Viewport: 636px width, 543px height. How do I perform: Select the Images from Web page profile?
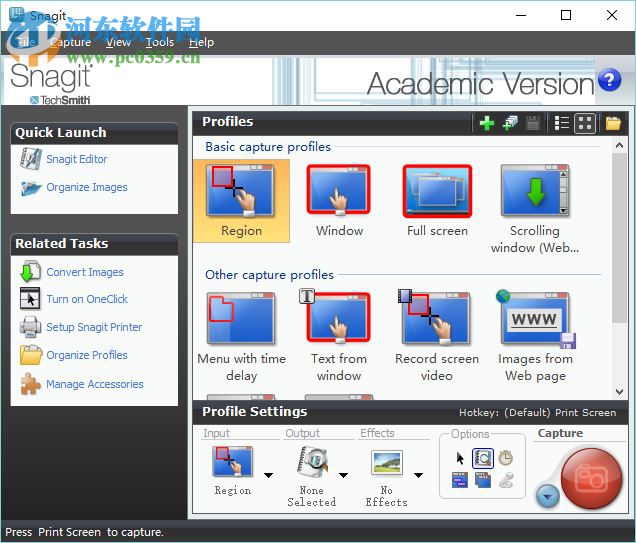pyautogui.click(x=535, y=337)
